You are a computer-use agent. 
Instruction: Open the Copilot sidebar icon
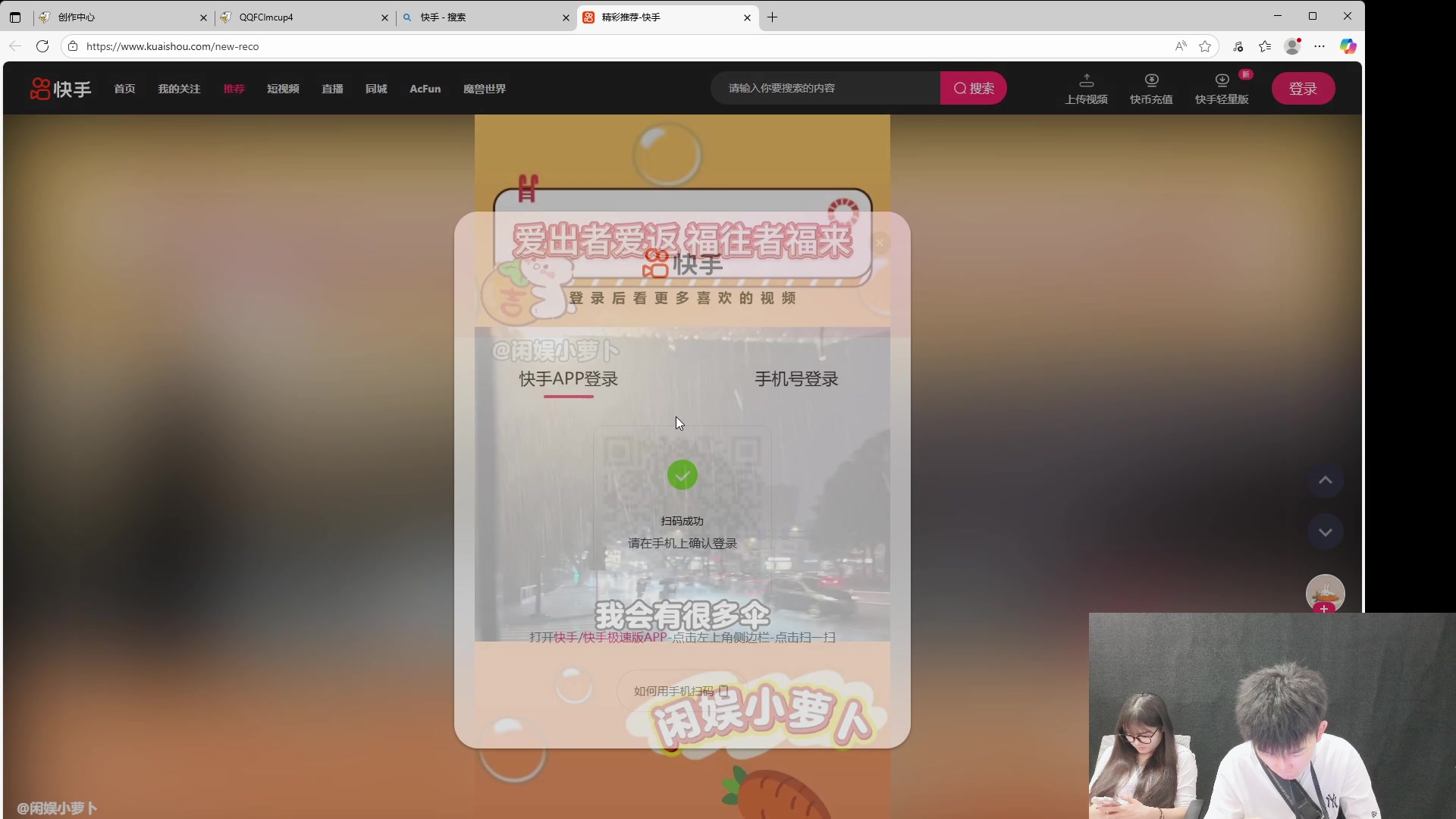1348,46
